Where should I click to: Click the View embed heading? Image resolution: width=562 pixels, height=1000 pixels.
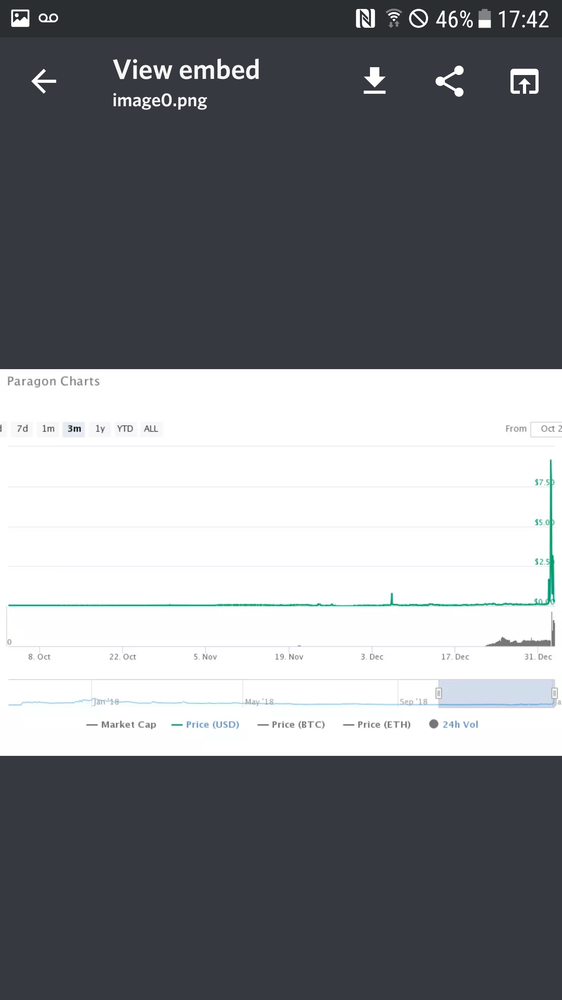coord(186,70)
